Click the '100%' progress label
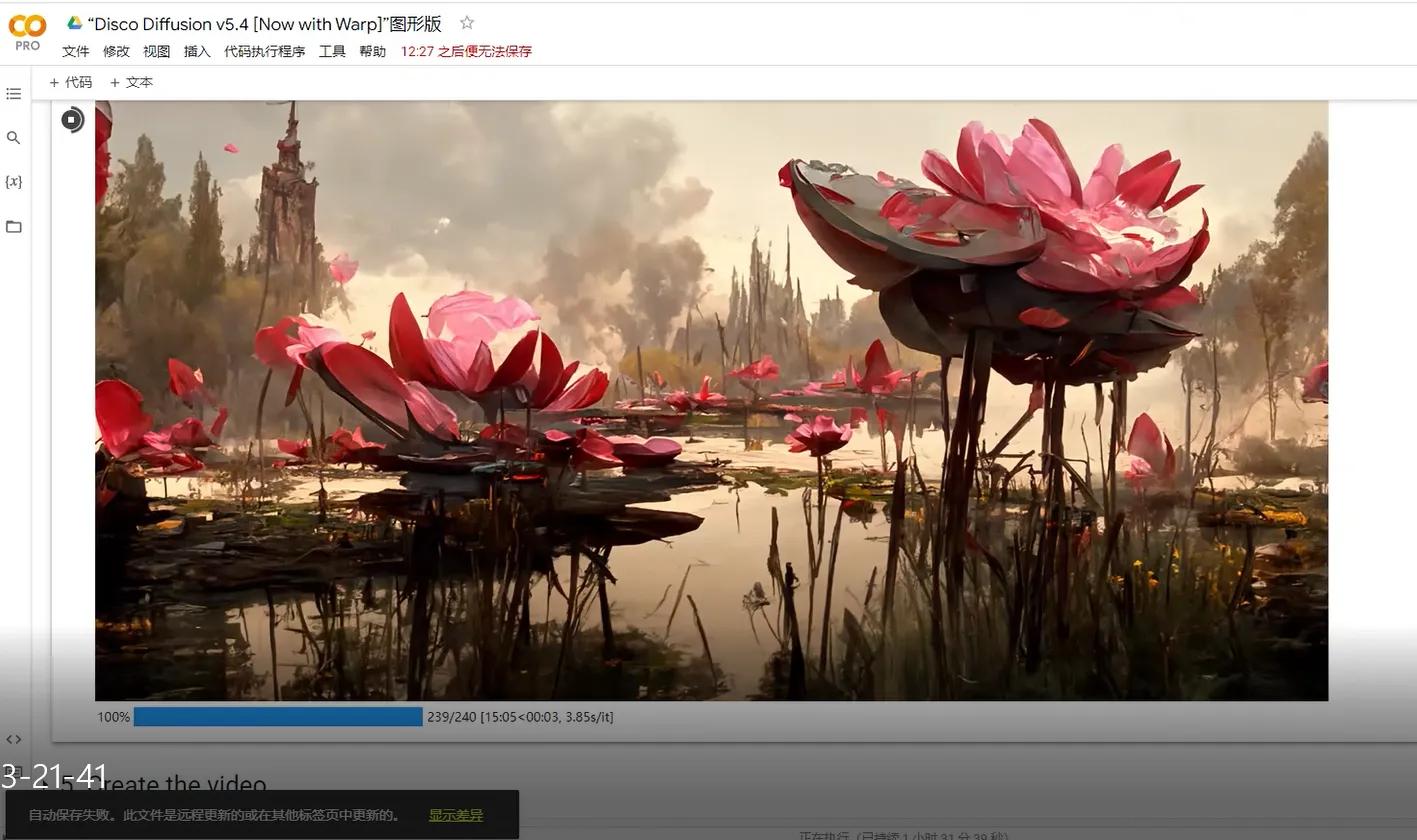 pyautogui.click(x=113, y=717)
